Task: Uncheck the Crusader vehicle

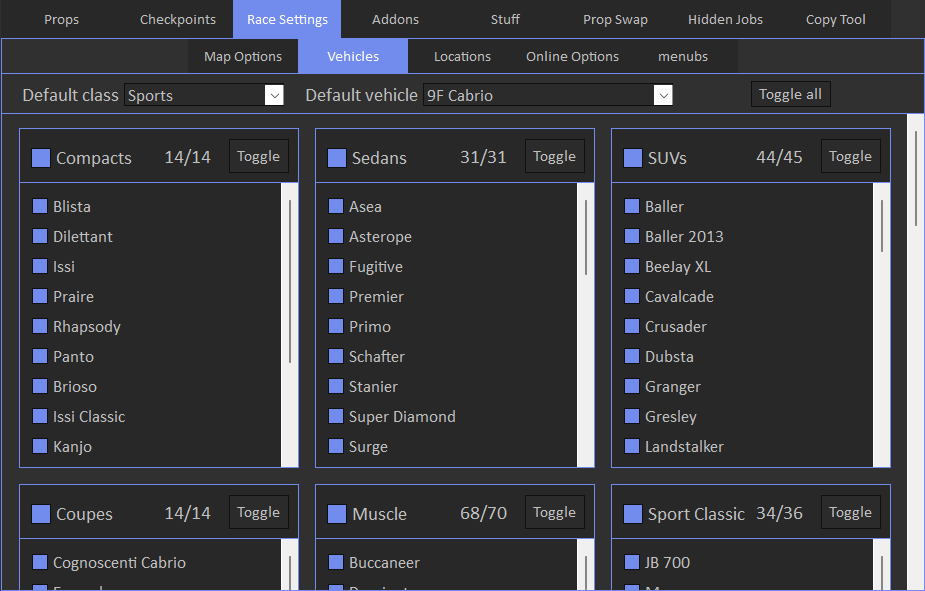Action: click(632, 326)
